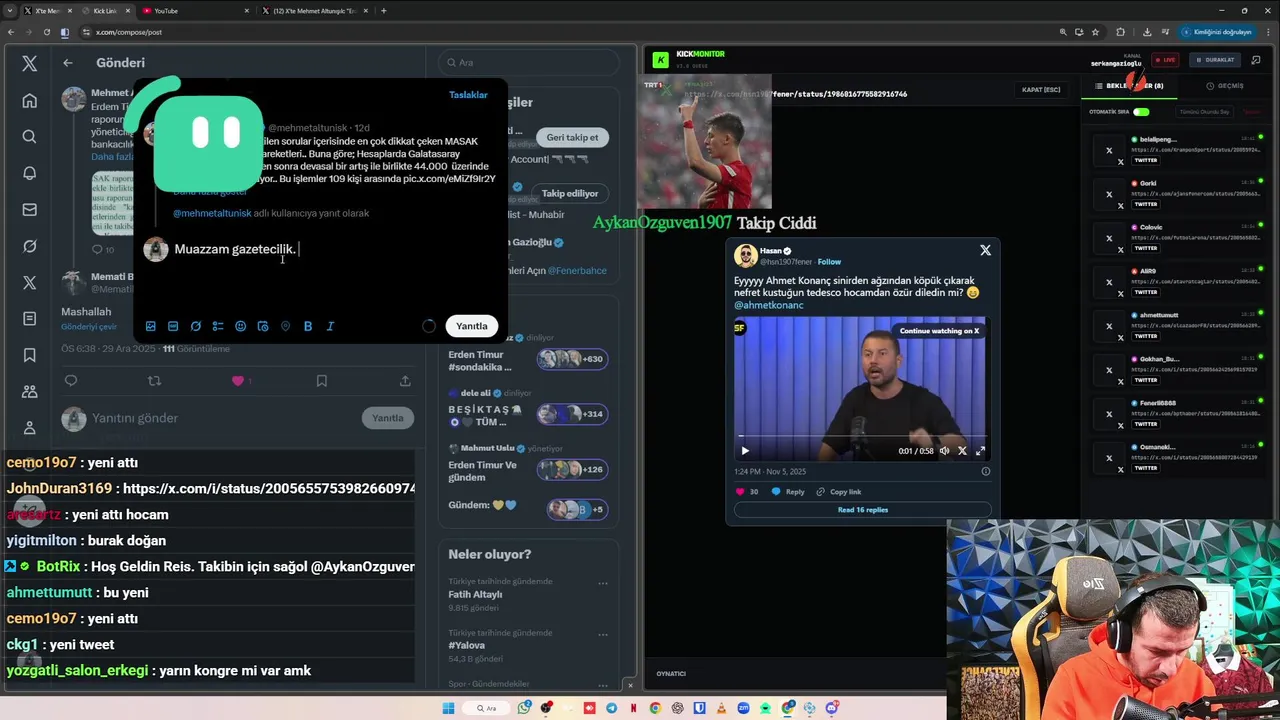Focus the X search field Ara
The image size is (1280, 720).
pyautogui.click(x=529, y=62)
